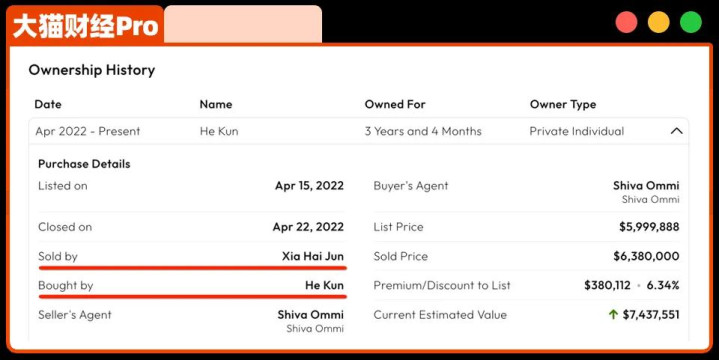Screen dimensions: 719x360
Task: Click the Xia Hai Jun seller name
Action: tap(313, 256)
